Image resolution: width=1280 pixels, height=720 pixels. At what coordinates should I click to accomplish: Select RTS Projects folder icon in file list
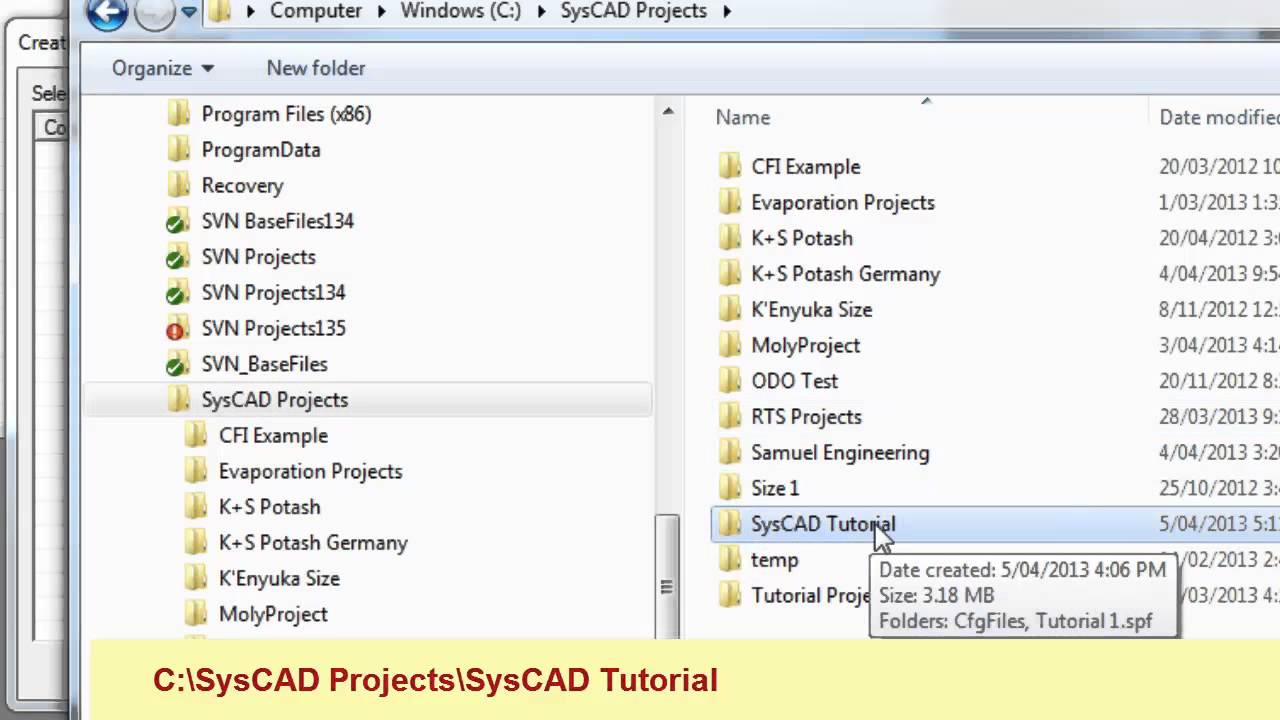click(x=730, y=417)
